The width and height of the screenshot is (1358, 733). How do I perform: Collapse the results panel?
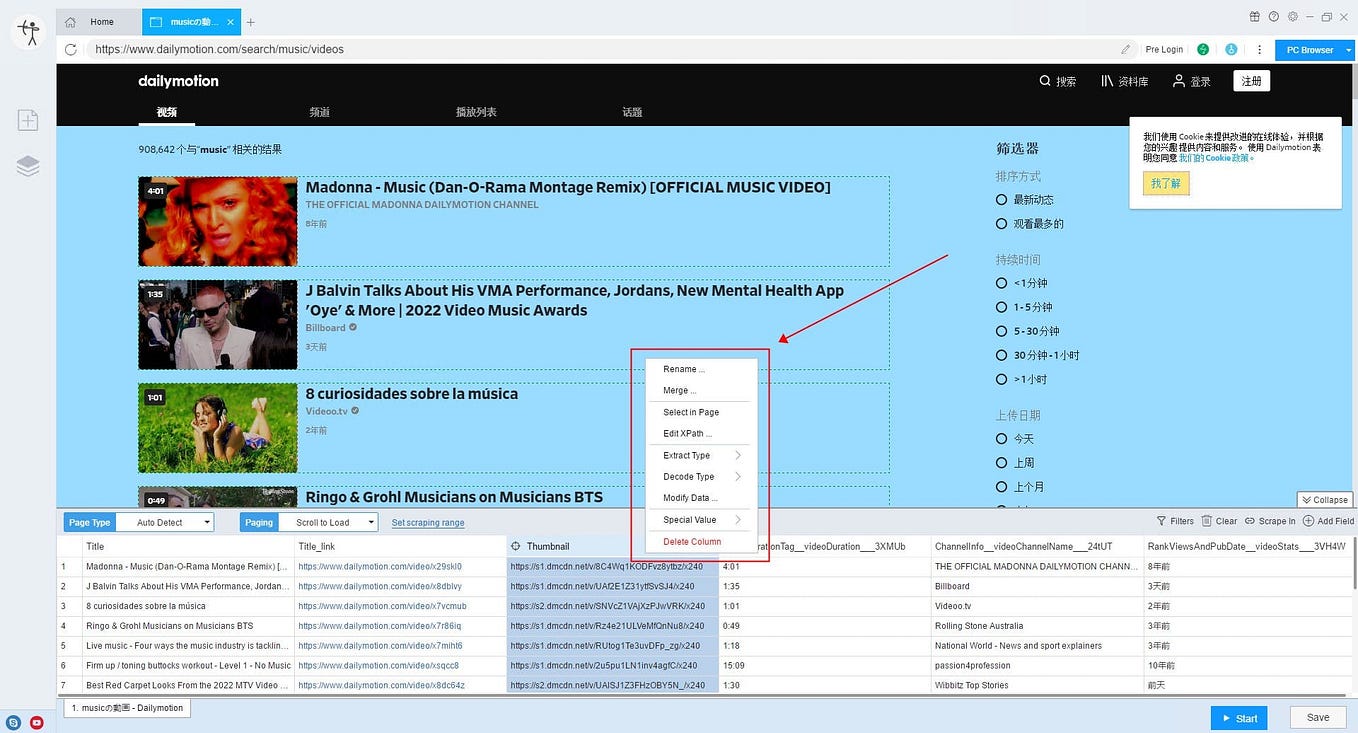pos(1323,499)
